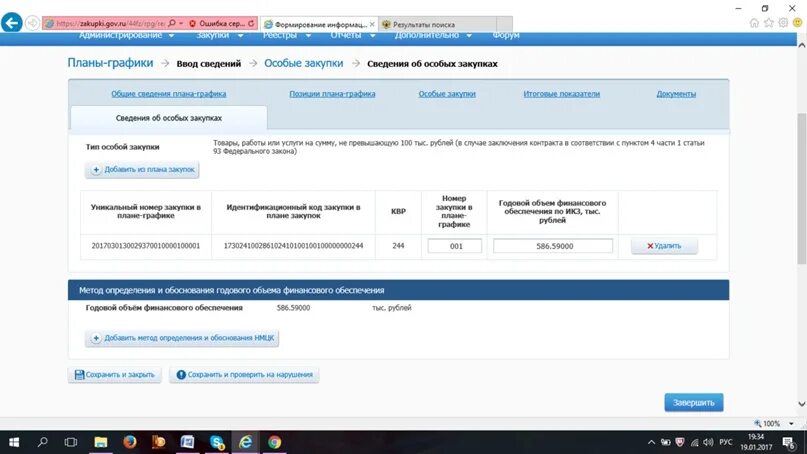The height and width of the screenshot is (454, 807).
Task: Open Итоговые показатели tab
Action: tap(562, 94)
